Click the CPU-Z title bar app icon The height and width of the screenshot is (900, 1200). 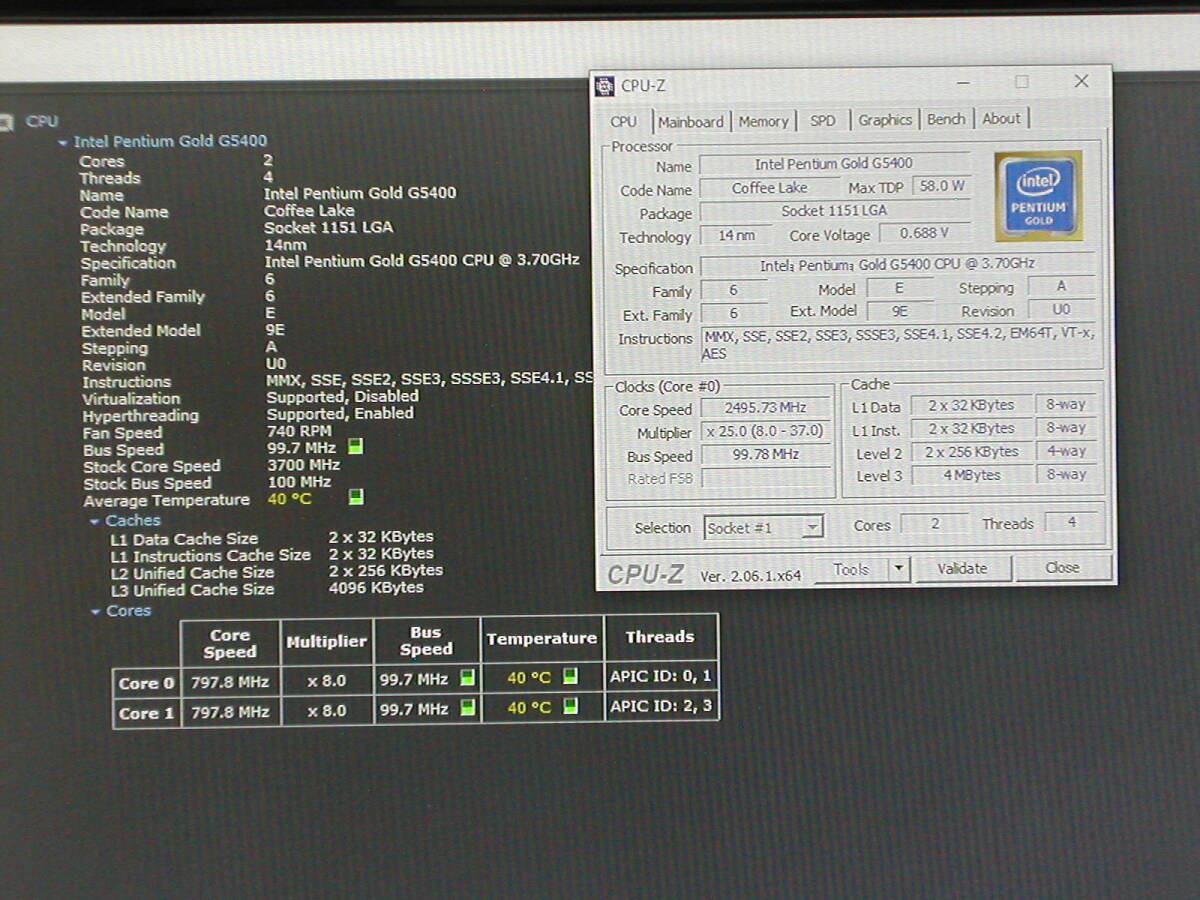click(605, 85)
